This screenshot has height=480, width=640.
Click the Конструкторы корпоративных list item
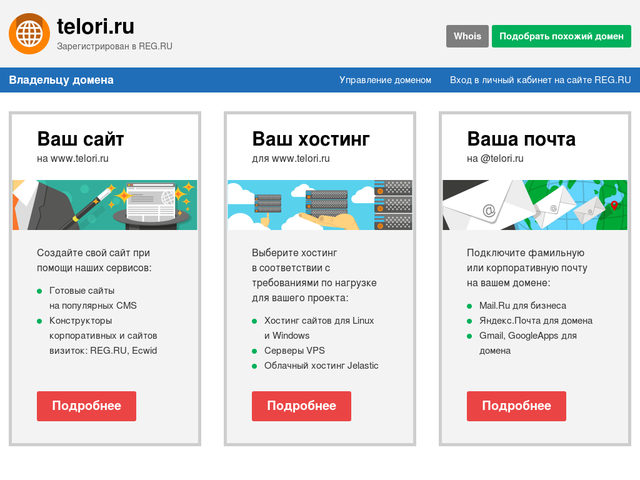[103, 336]
